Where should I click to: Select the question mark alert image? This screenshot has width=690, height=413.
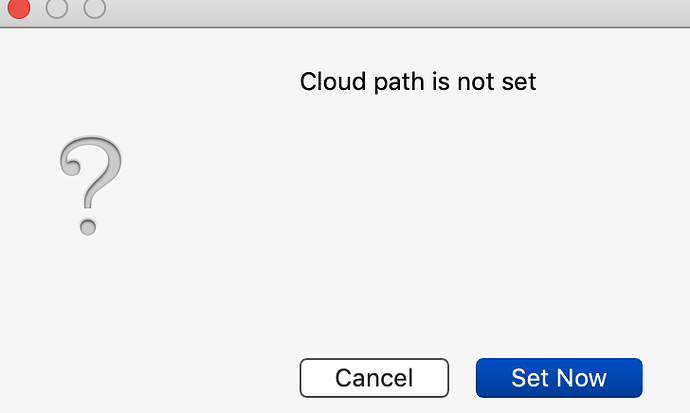click(91, 185)
